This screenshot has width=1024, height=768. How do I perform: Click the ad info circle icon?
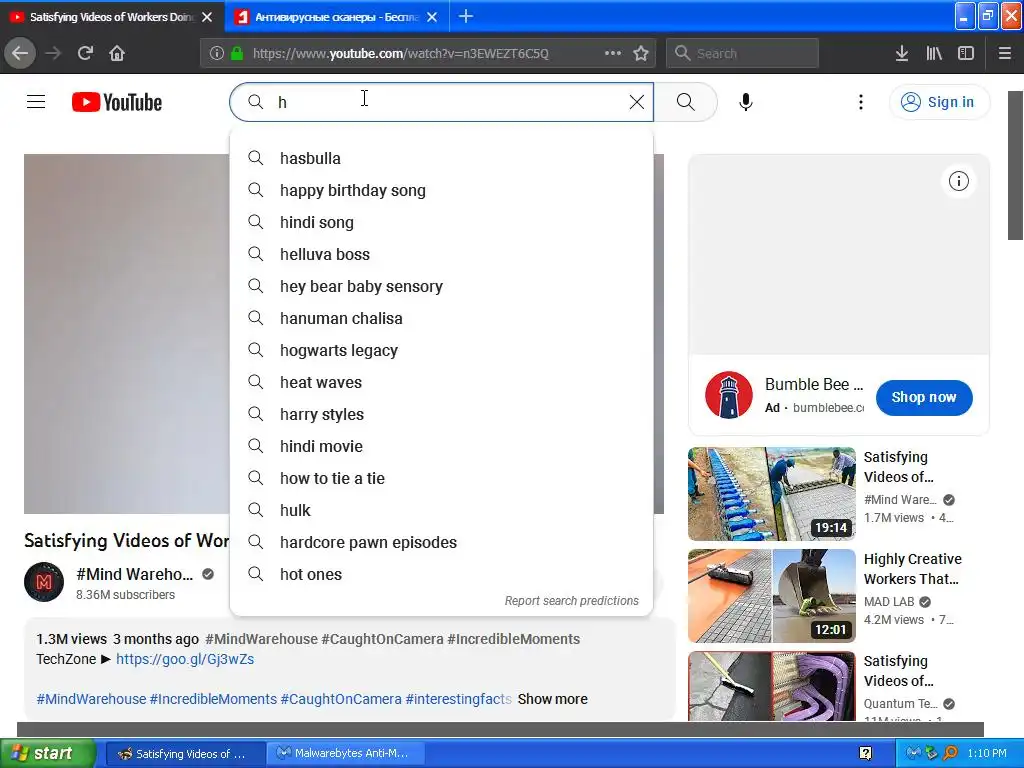pos(959,181)
